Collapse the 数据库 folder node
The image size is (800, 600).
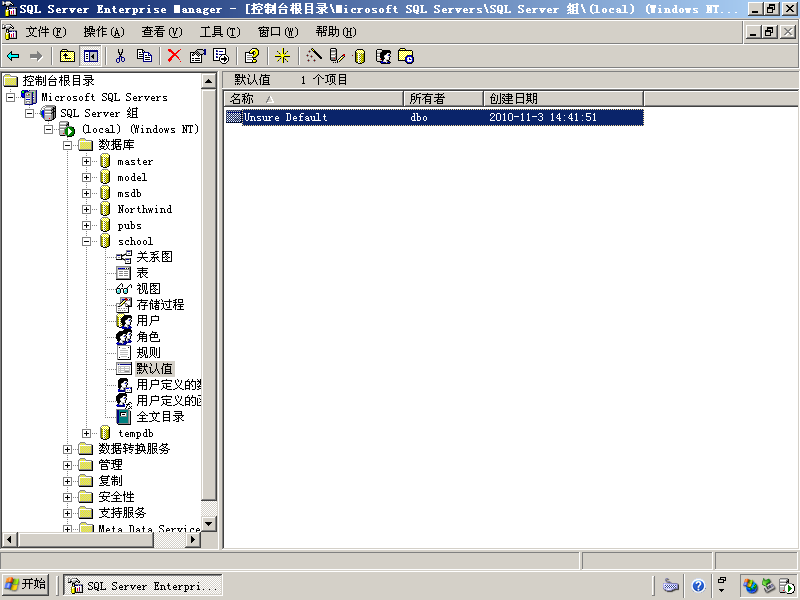point(67,145)
